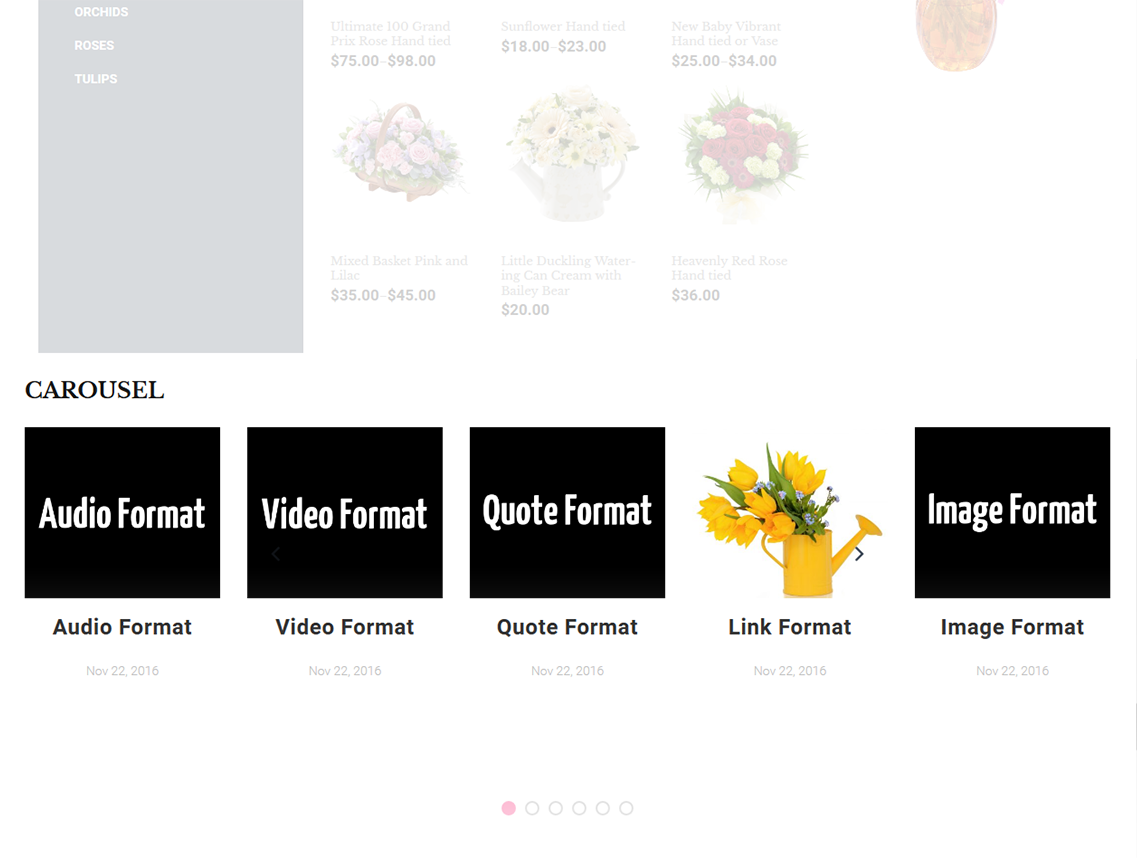
Task: Click the Video Format thumbnail image
Action: click(x=344, y=512)
